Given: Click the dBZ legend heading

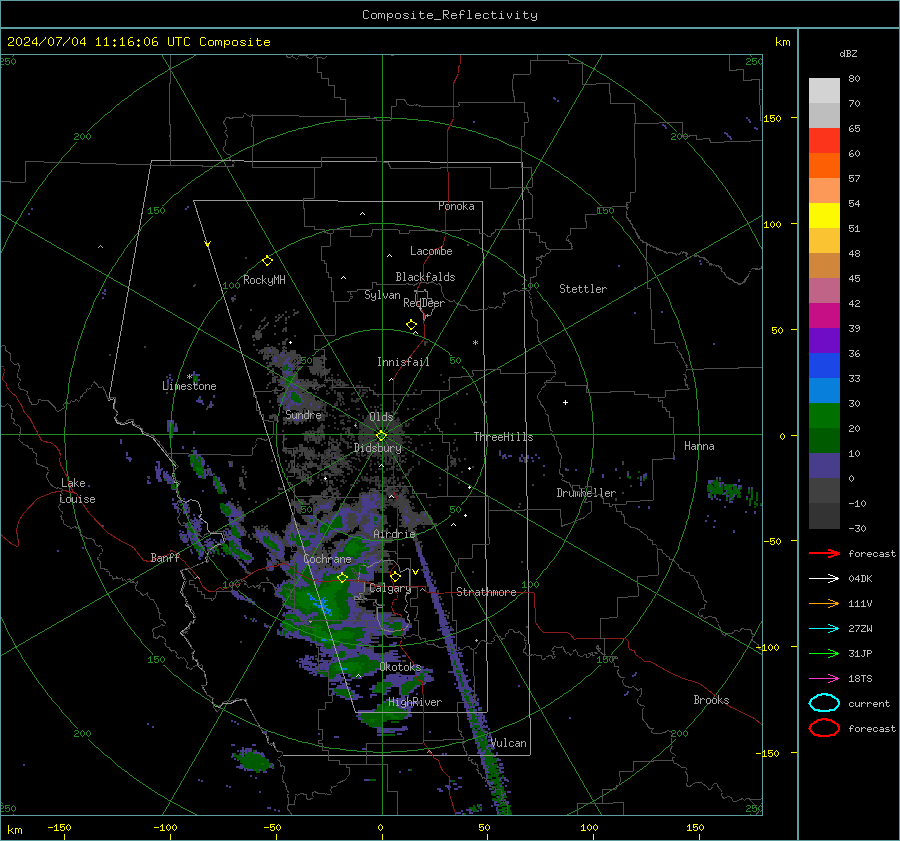Looking at the screenshot, I should [848, 53].
